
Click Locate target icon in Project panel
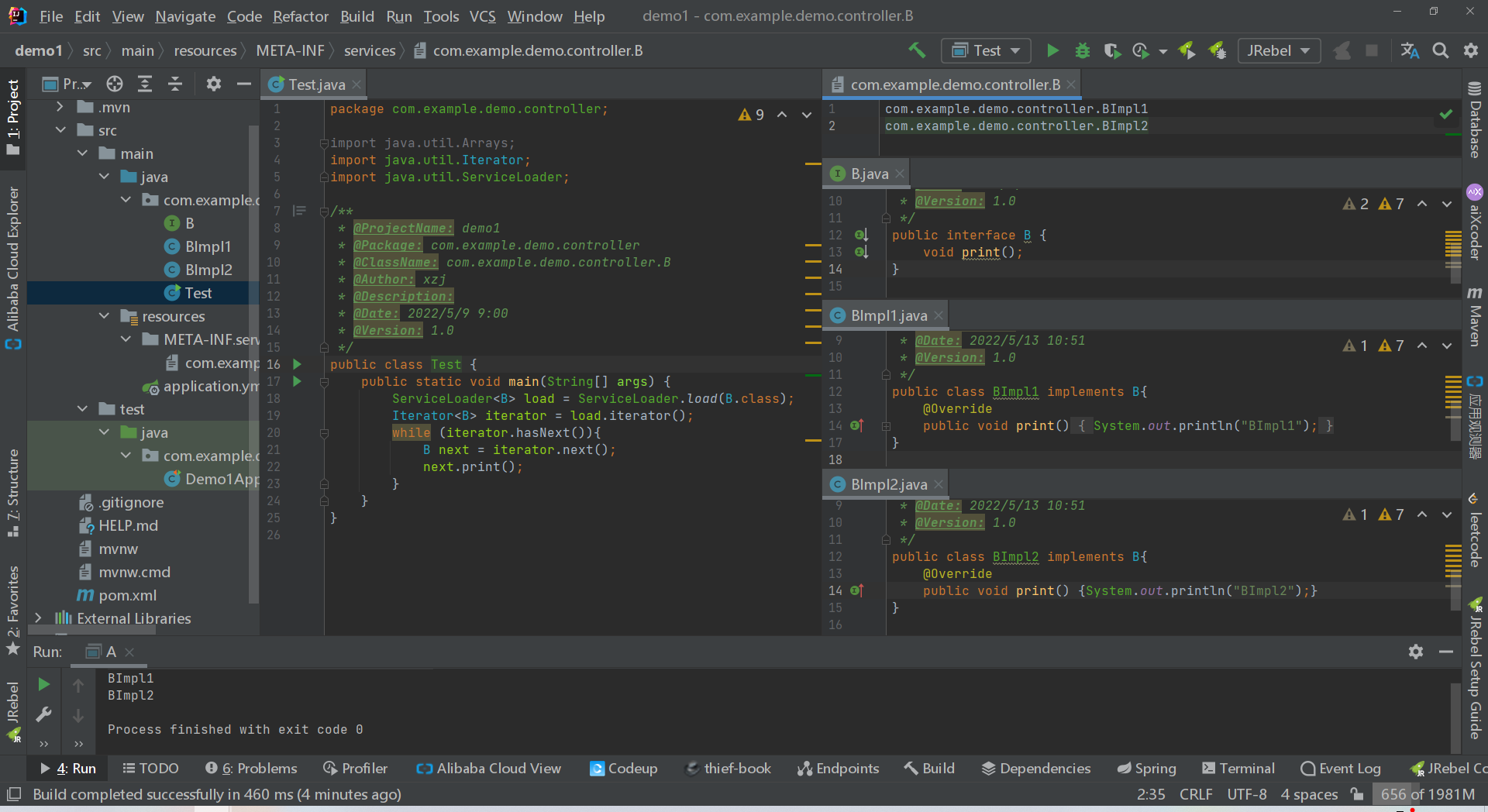[x=115, y=84]
